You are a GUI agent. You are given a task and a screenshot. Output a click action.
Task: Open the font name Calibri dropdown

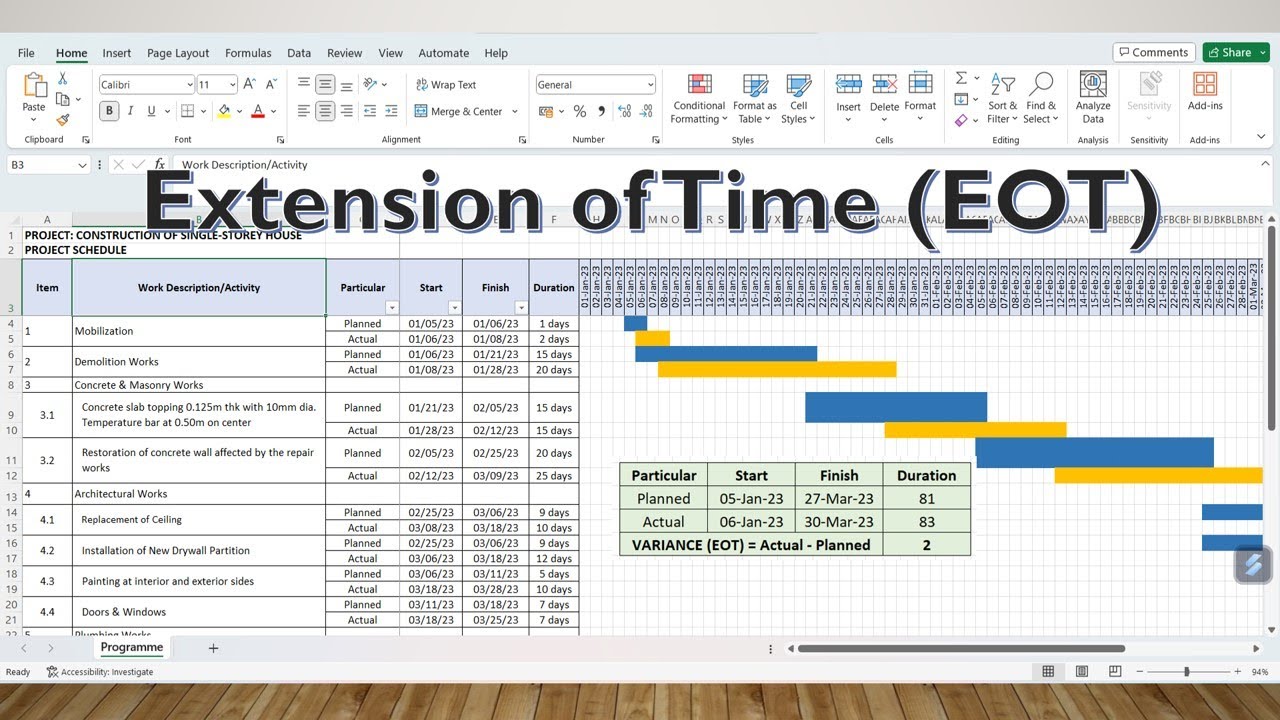click(x=189, y=85)
